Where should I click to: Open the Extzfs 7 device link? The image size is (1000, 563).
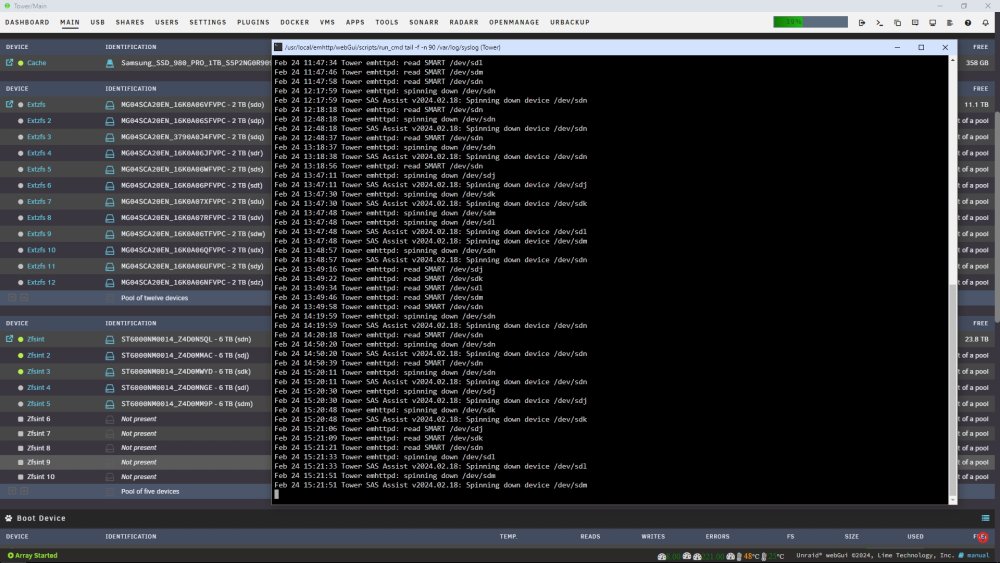pos(39,201)
